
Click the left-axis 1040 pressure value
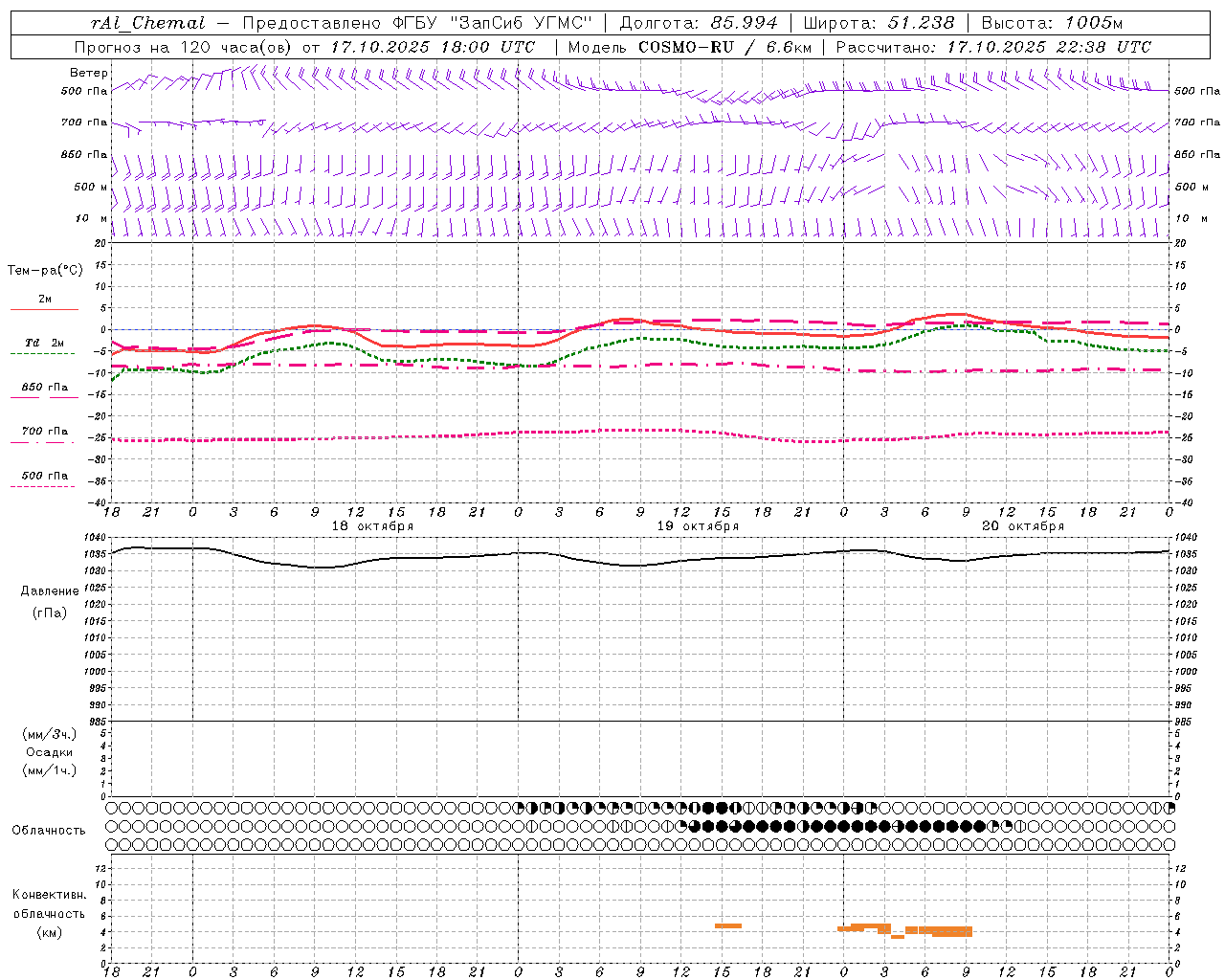click(x=94, y=538)
